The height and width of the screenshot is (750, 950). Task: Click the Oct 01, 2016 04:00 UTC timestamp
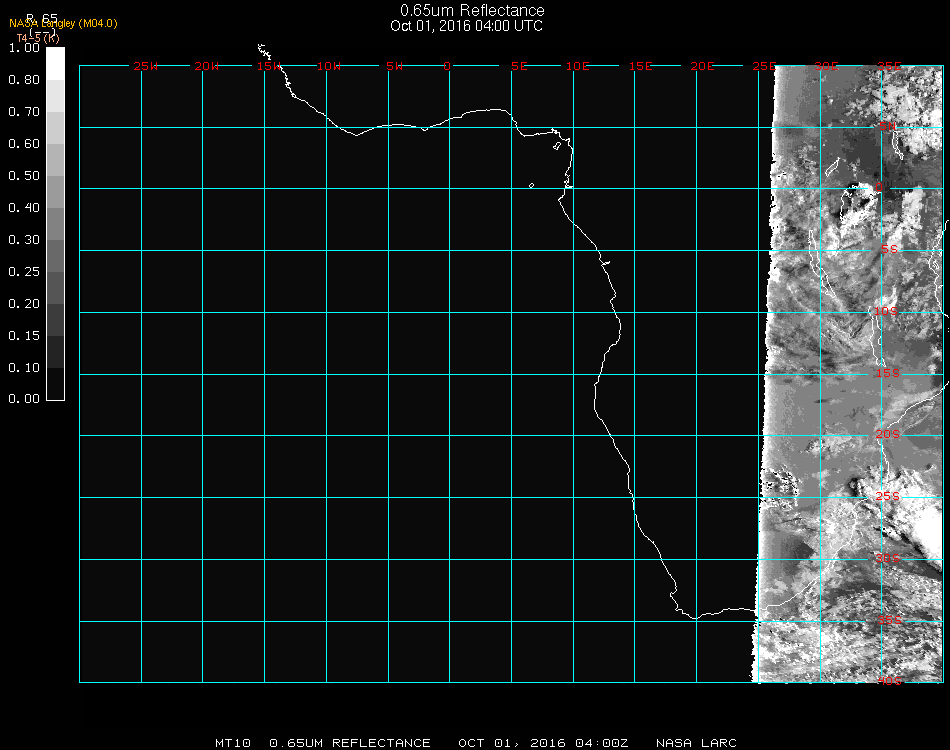(467, 26)
